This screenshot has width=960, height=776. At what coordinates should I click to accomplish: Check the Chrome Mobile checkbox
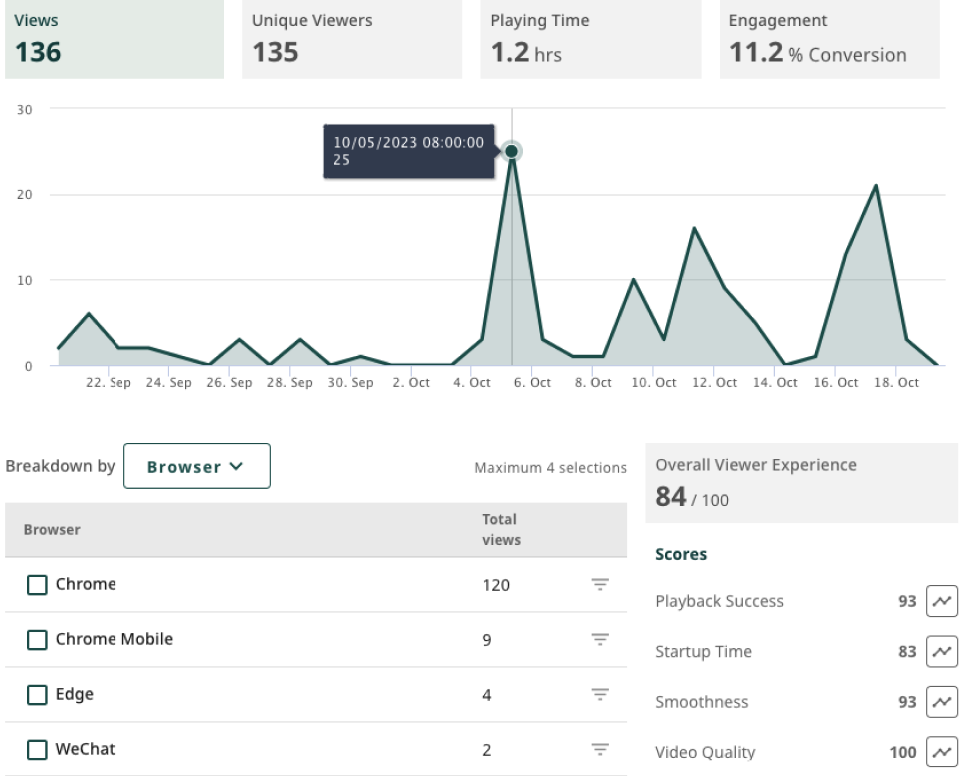37,640
